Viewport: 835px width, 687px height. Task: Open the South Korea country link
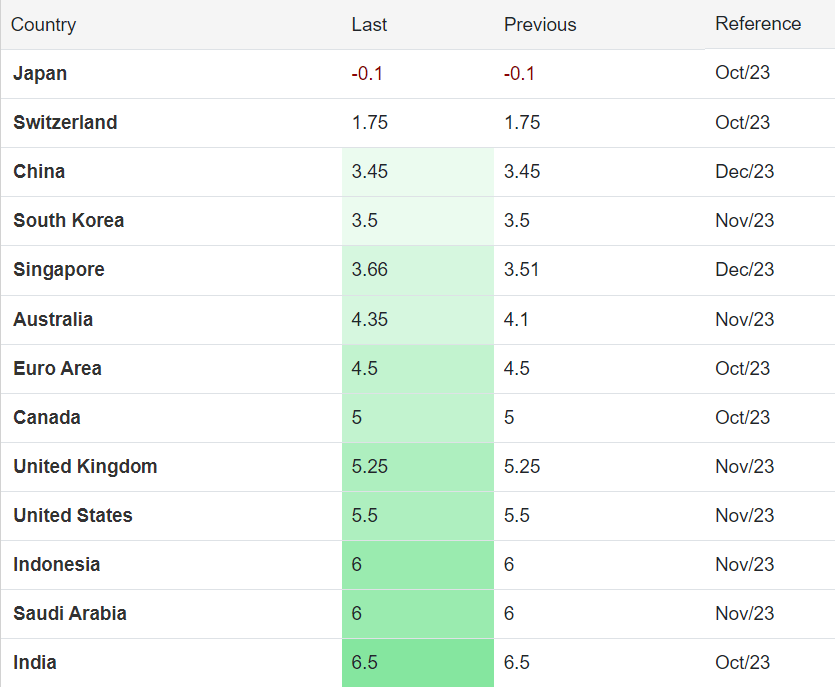tap(68, 220)
